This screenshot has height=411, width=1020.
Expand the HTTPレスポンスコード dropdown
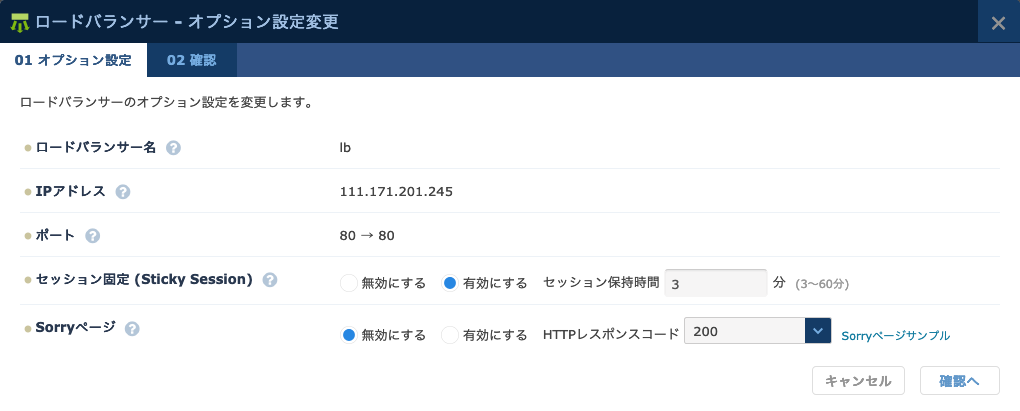(819, 331)
